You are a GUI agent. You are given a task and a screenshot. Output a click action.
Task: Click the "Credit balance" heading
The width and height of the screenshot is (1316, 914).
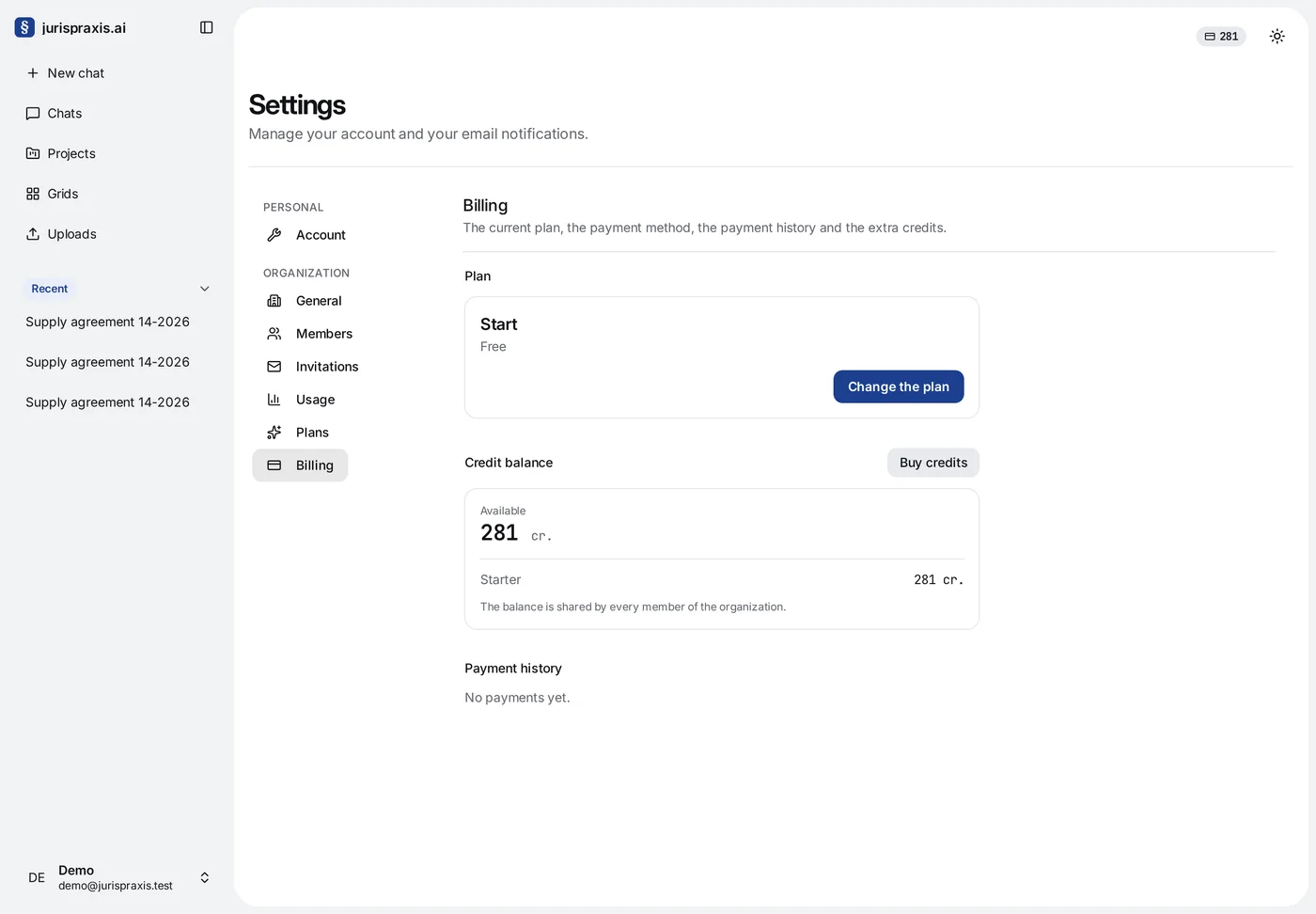509,463
